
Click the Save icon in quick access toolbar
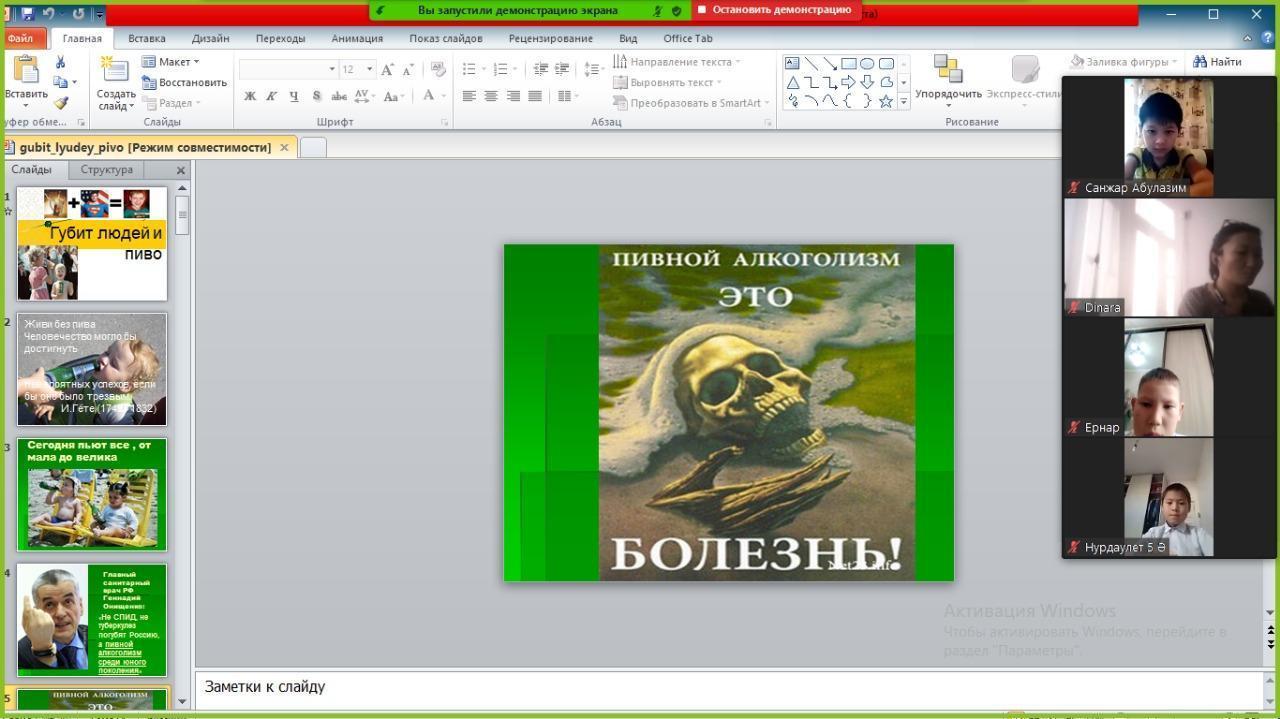[x=27, y=14]
